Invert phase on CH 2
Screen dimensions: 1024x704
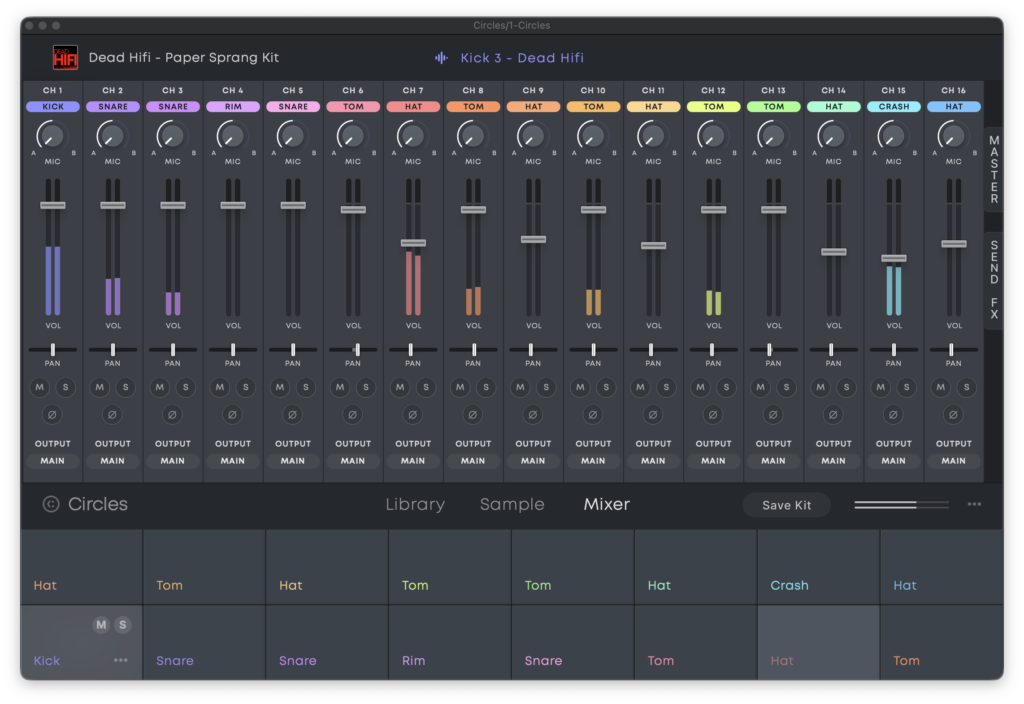click(112, 415)
